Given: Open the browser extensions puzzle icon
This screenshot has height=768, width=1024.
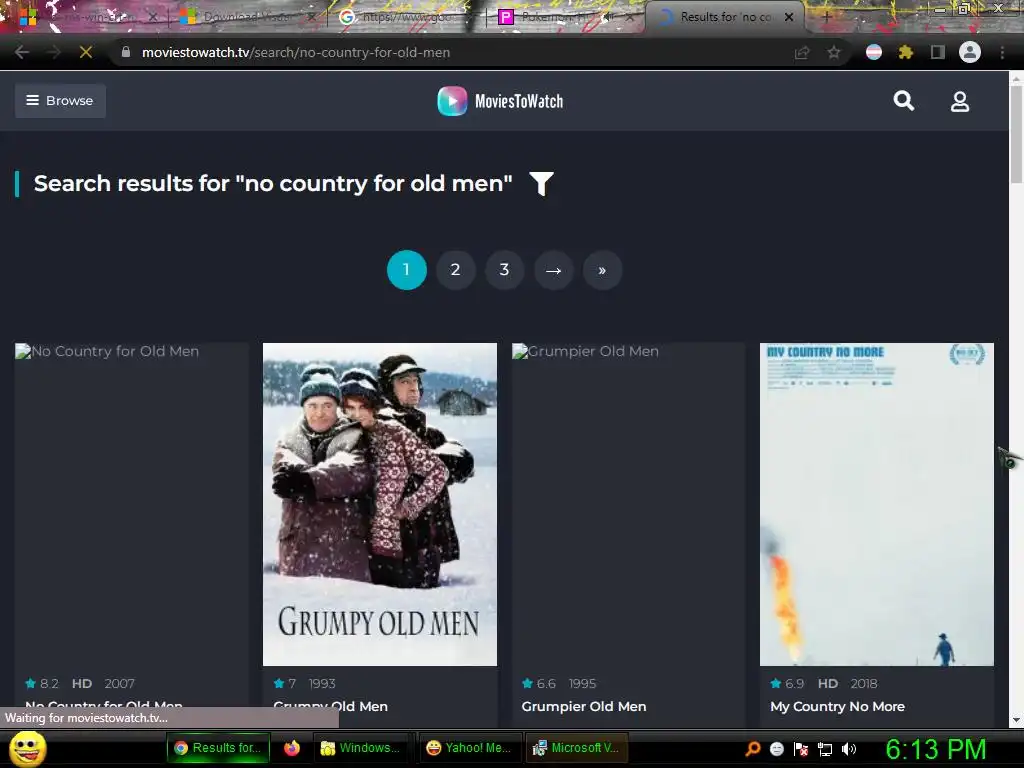Looking at the screenshot, I should click(x=905, y=52).
